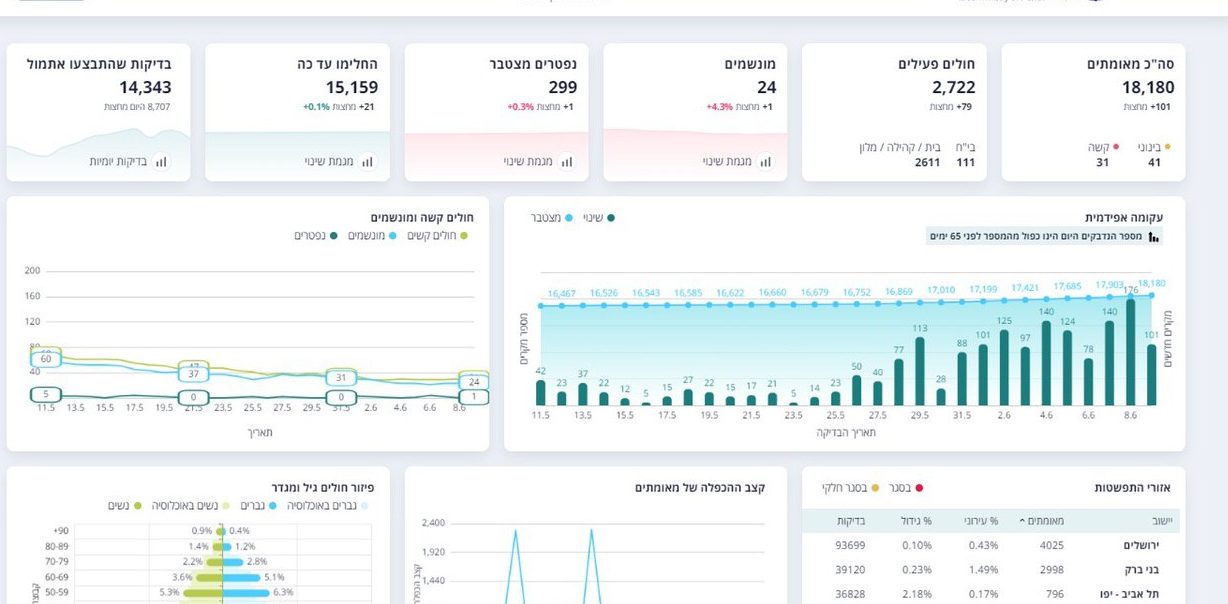Toggle נפטרים series in severe patients chart legend

click(x=316, y=235)
